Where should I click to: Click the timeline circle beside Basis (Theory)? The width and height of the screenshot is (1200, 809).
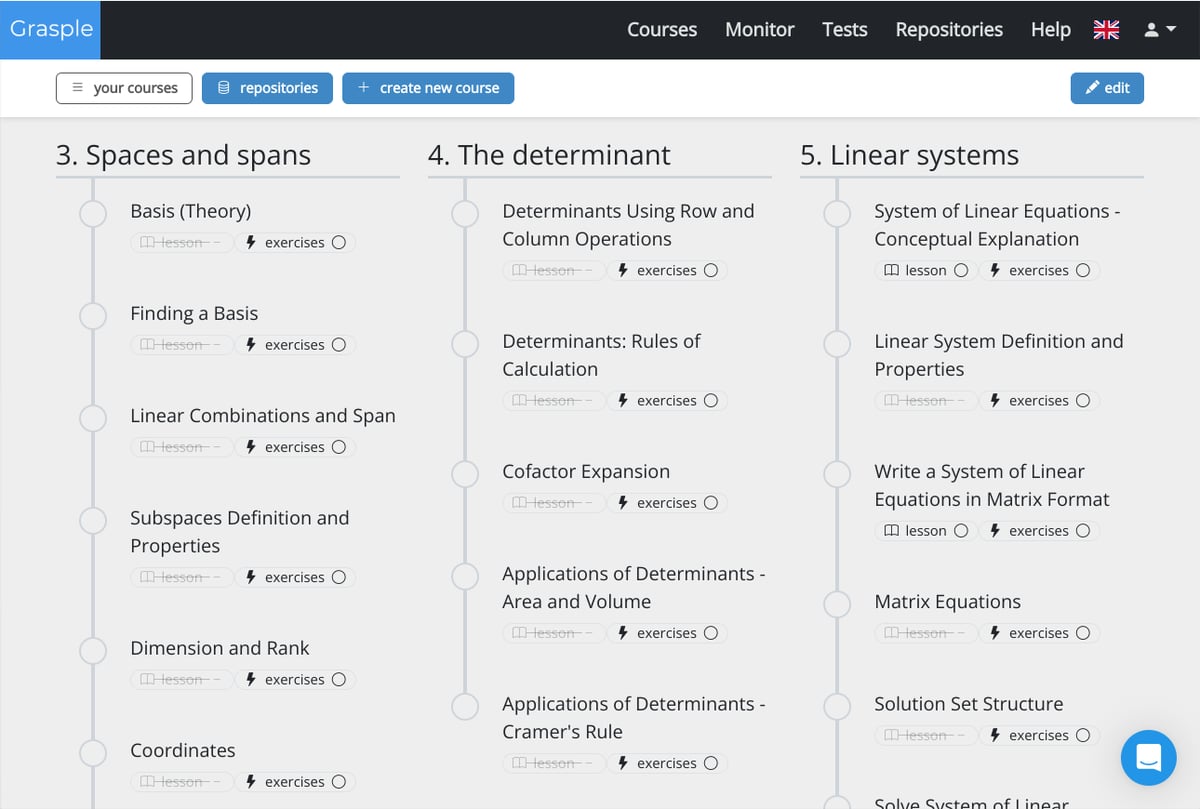[x=93, y=213]
